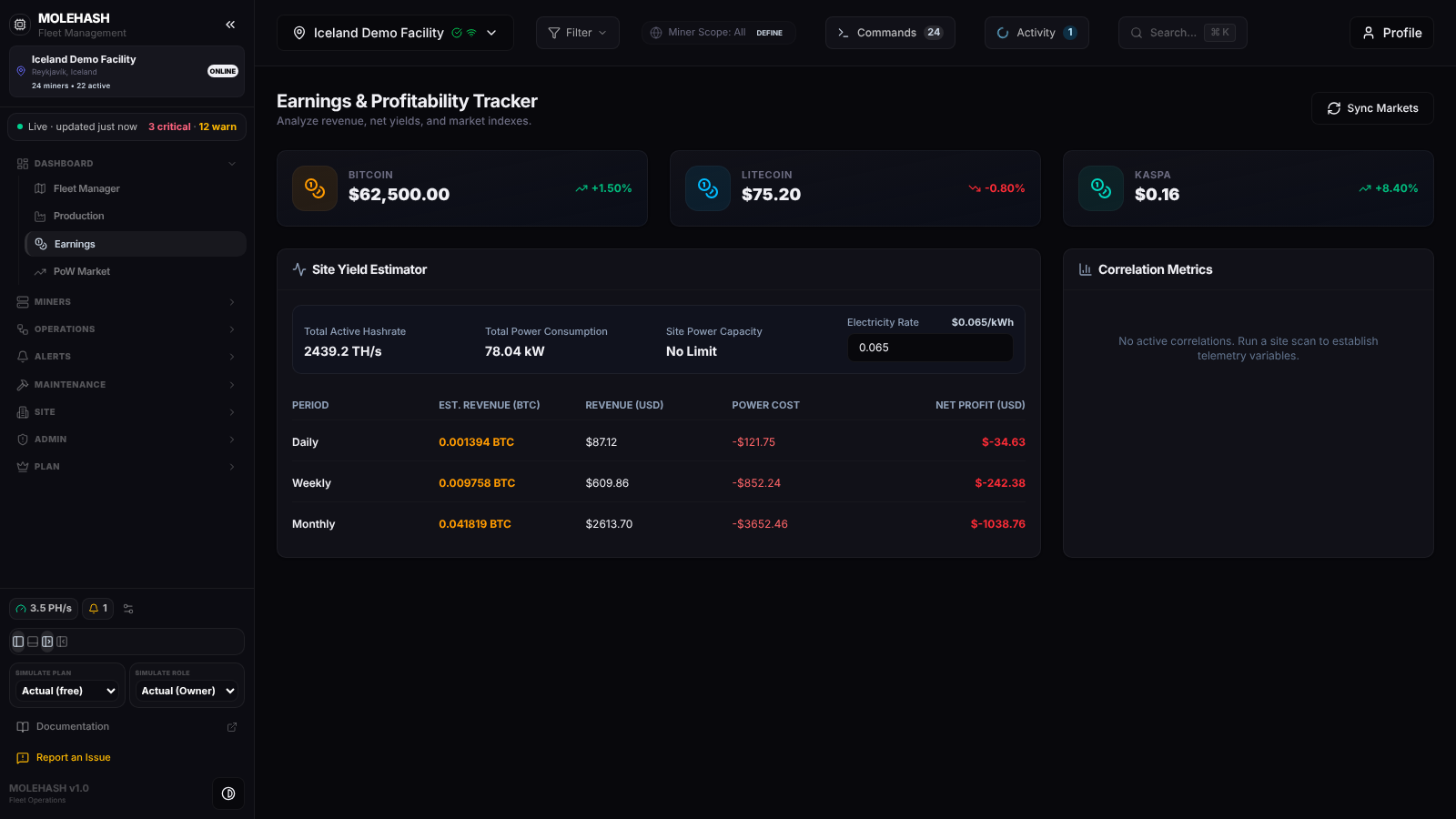Toggle the bottom panel layout icon
The image size is (1456, 819).
[x=33, y=642]
